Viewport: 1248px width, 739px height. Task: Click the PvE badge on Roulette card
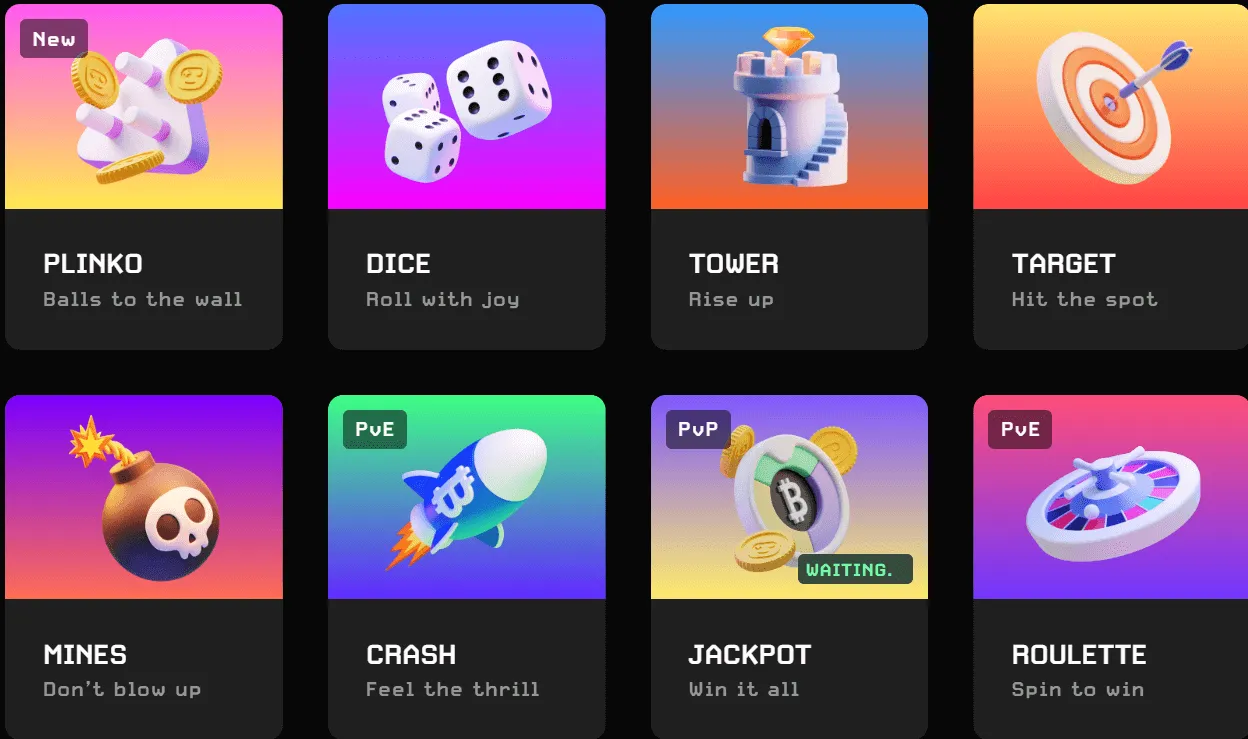pyautogui.click(x=1020, y=430)
